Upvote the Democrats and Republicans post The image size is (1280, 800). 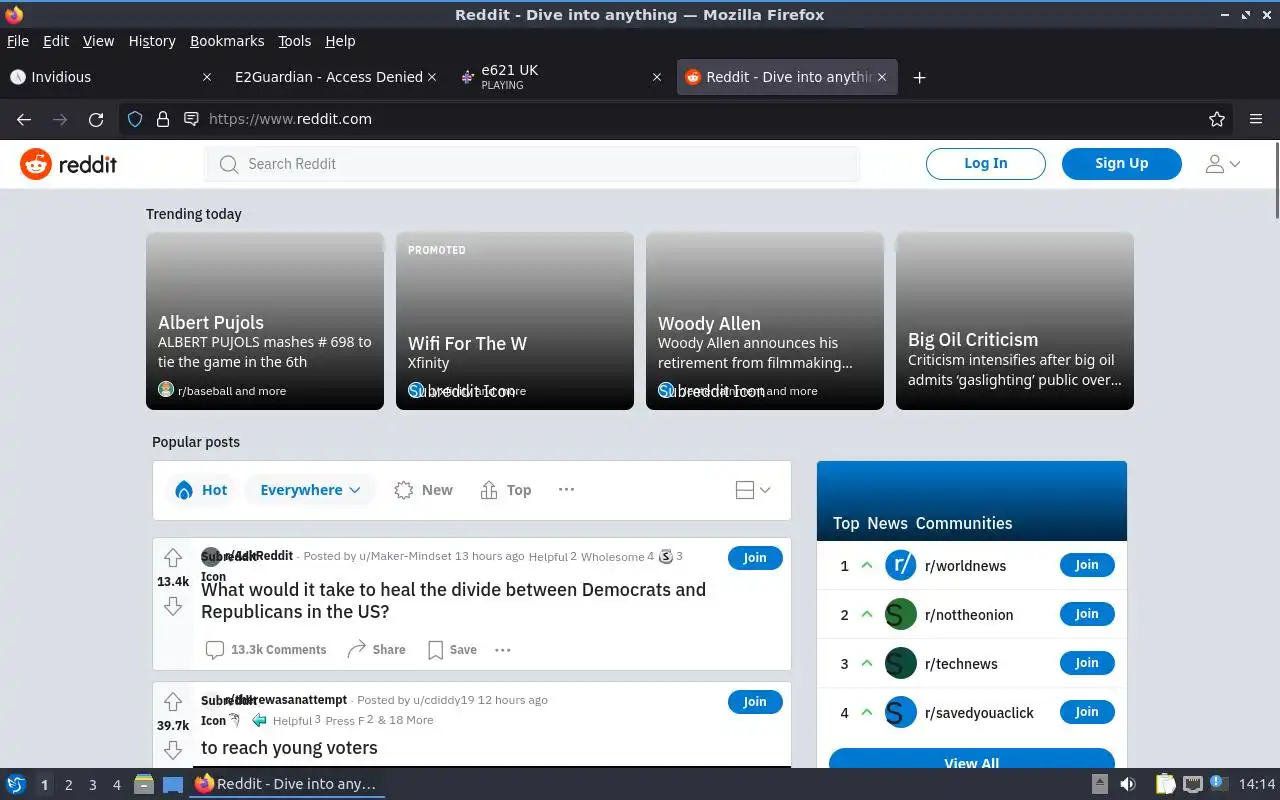point(173,558)
